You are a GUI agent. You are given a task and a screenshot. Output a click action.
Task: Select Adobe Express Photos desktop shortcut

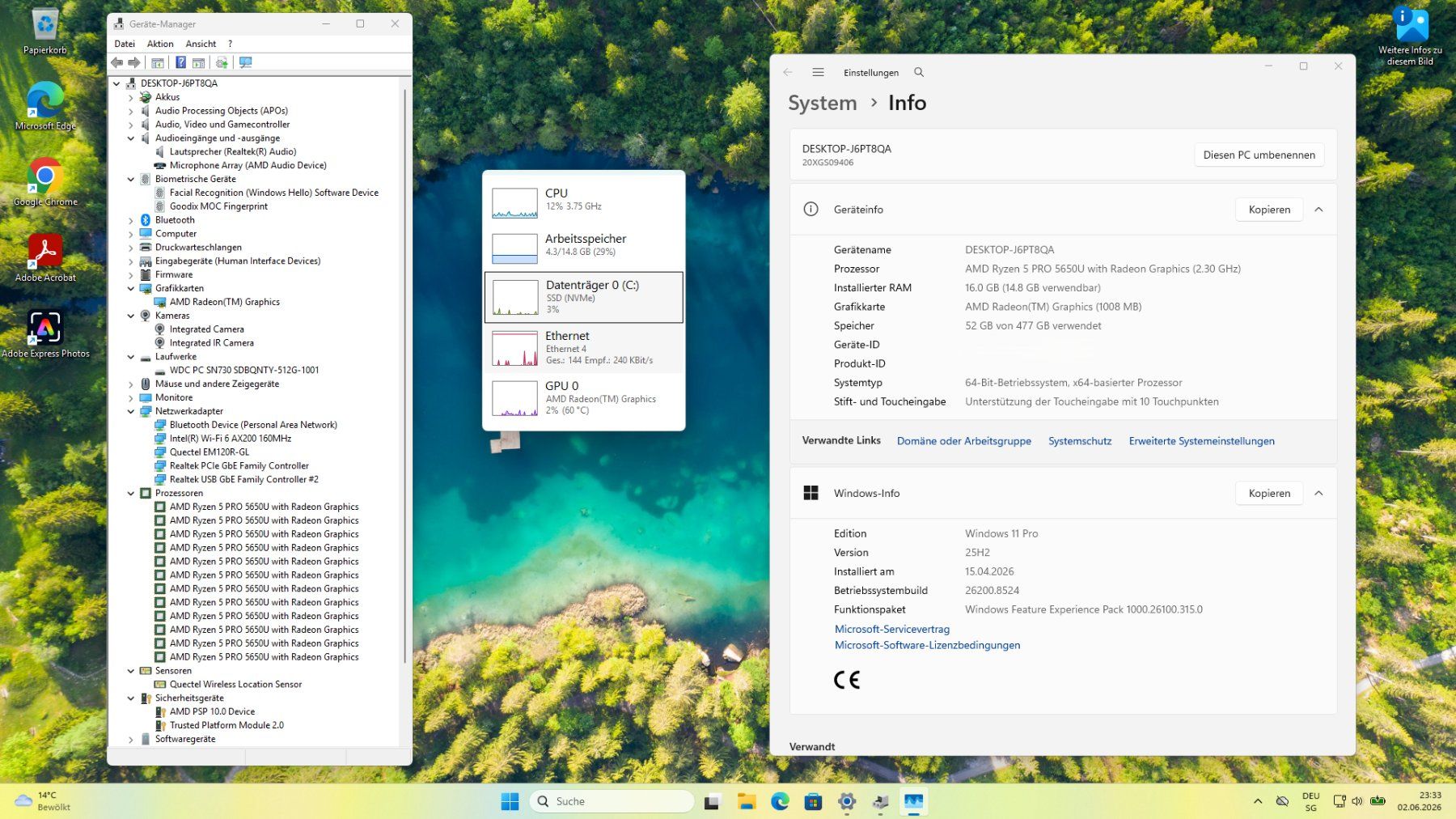(x=45, y=334)
